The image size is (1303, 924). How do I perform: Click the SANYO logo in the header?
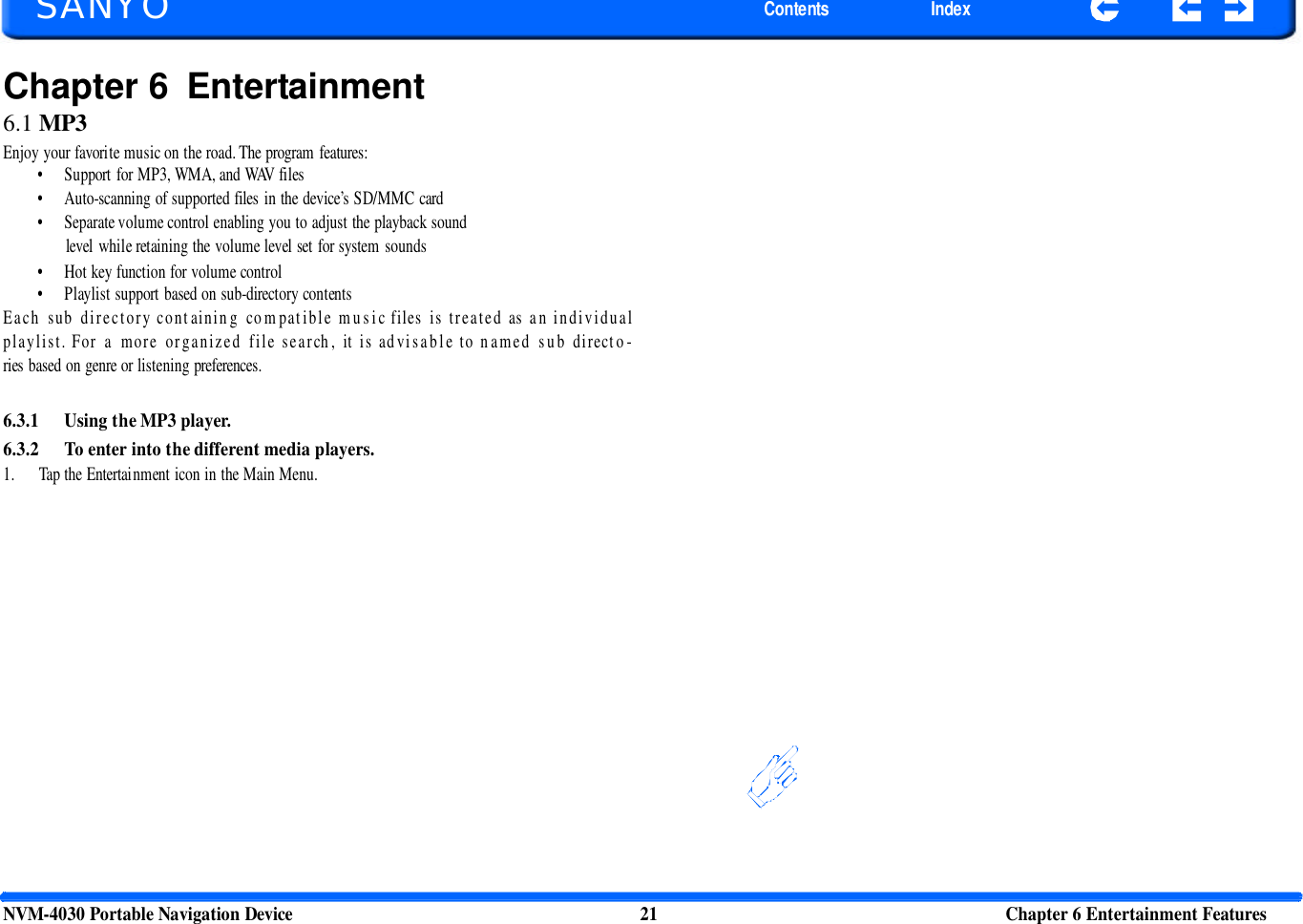(102, 10)
